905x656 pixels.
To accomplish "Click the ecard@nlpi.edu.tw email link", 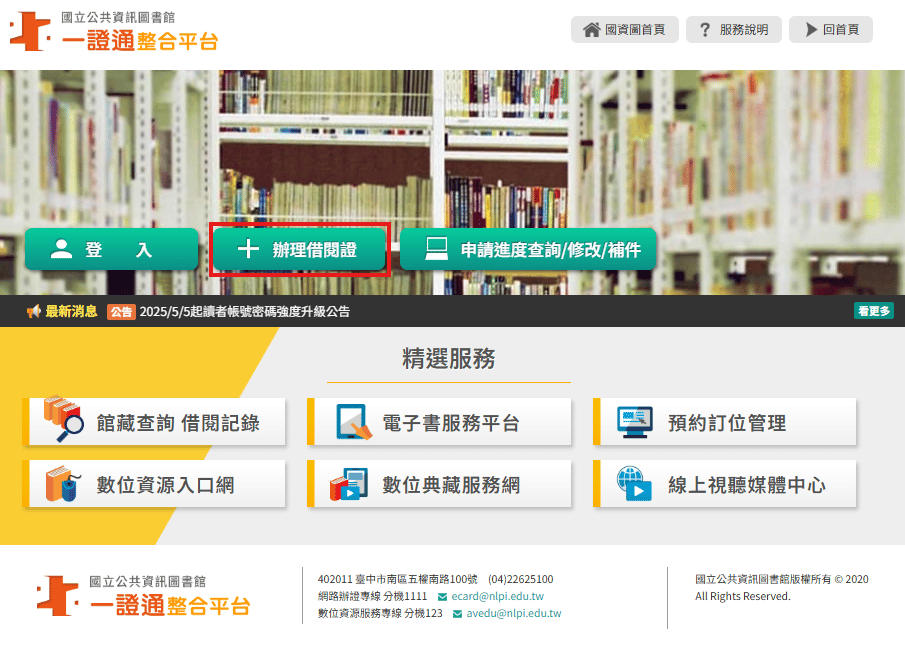I will click(497, 596).
